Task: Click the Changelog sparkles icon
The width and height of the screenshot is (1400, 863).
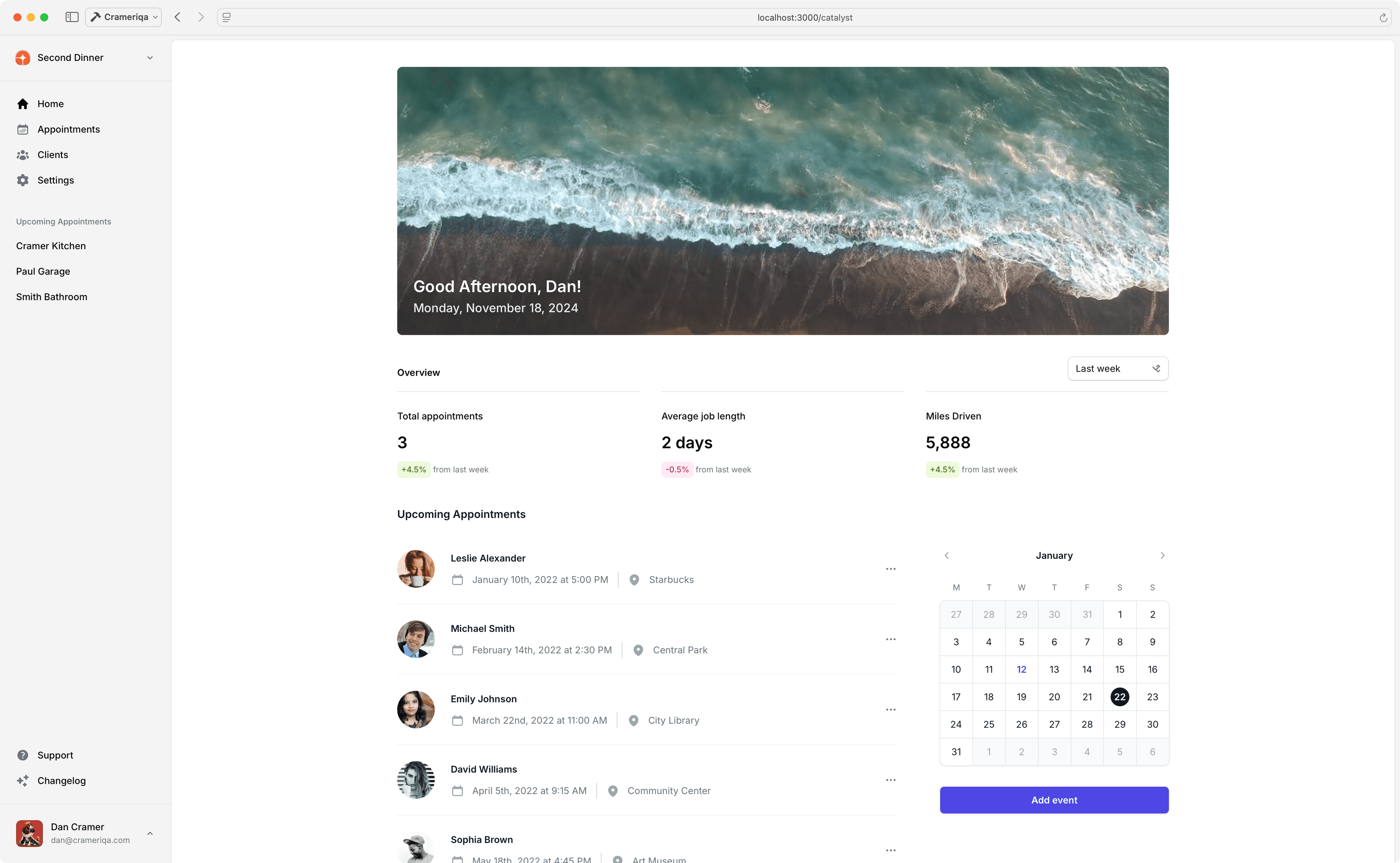Action: [x=23, y=780]
